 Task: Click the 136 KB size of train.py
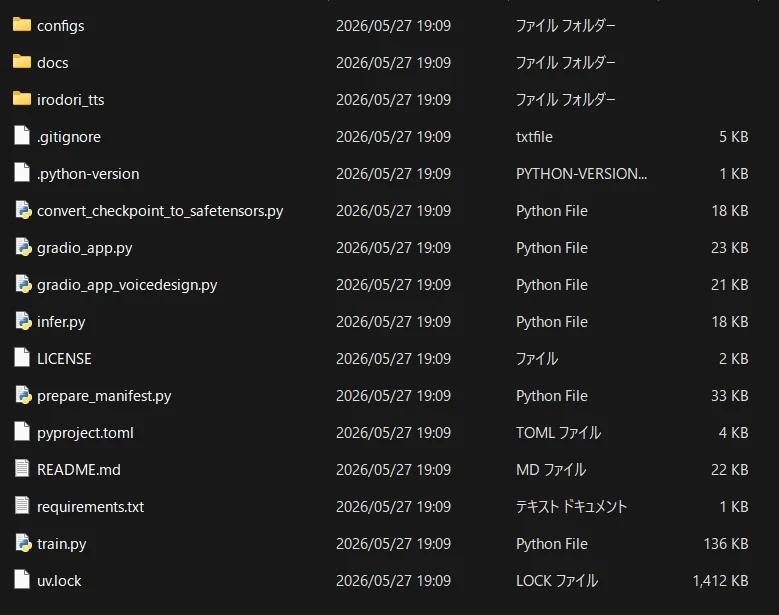coord(726,544)
